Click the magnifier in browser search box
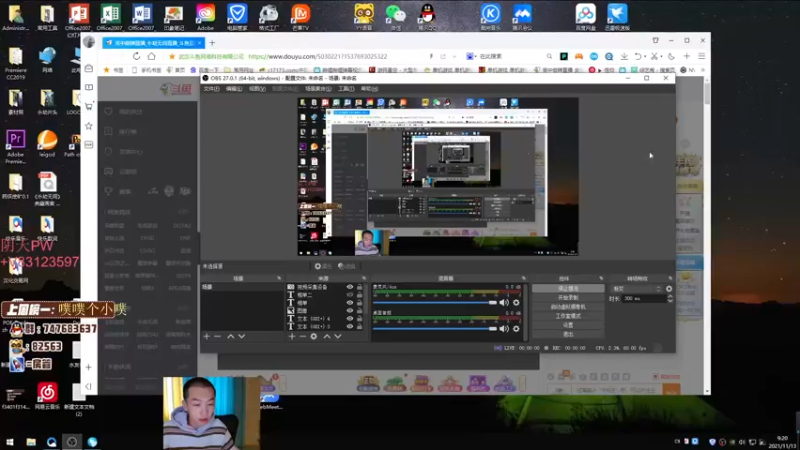 (x=549, y=56)
